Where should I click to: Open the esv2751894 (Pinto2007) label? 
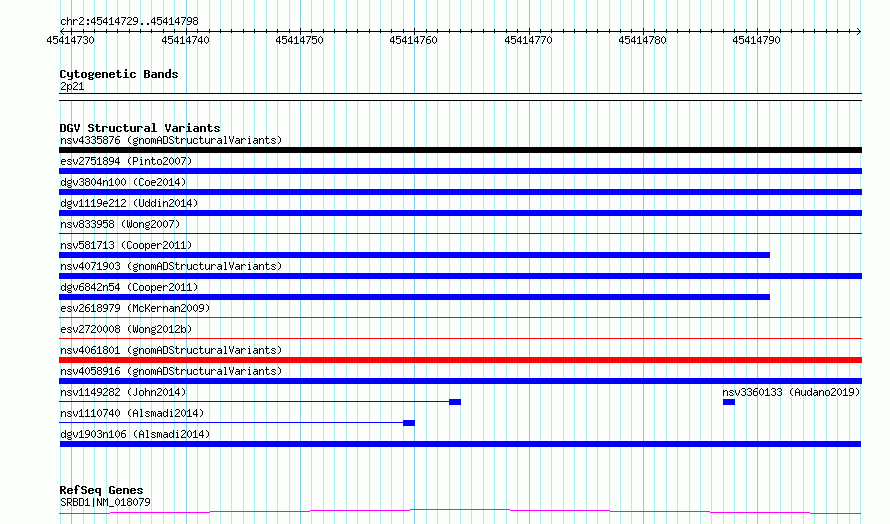pyautogui.click(x=126, y=161)
